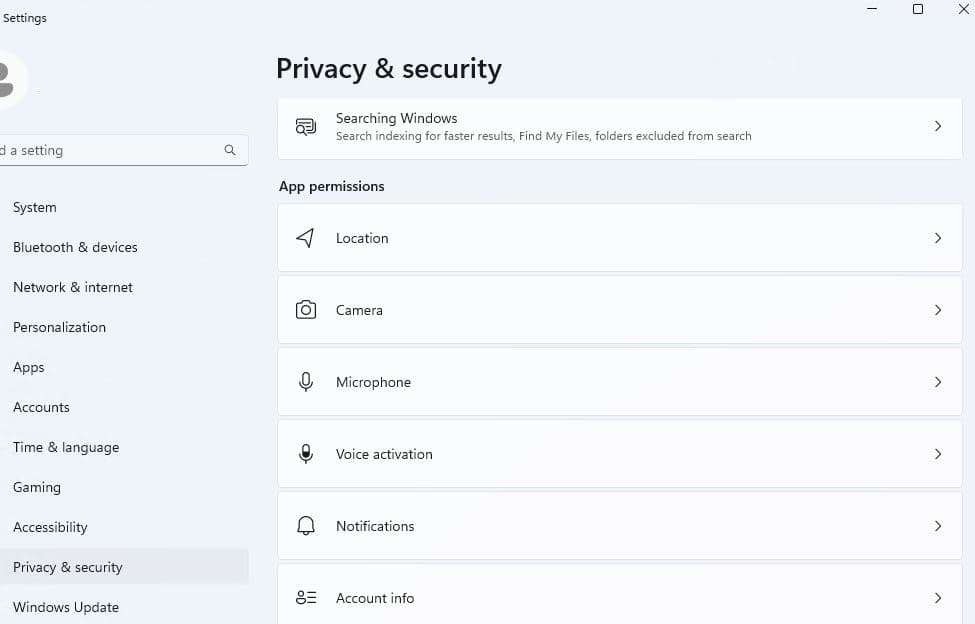Image resolution: width=975 pixels, height=624 pixels.
Task: Click the Location arrow icon
Action: (306, 238)
